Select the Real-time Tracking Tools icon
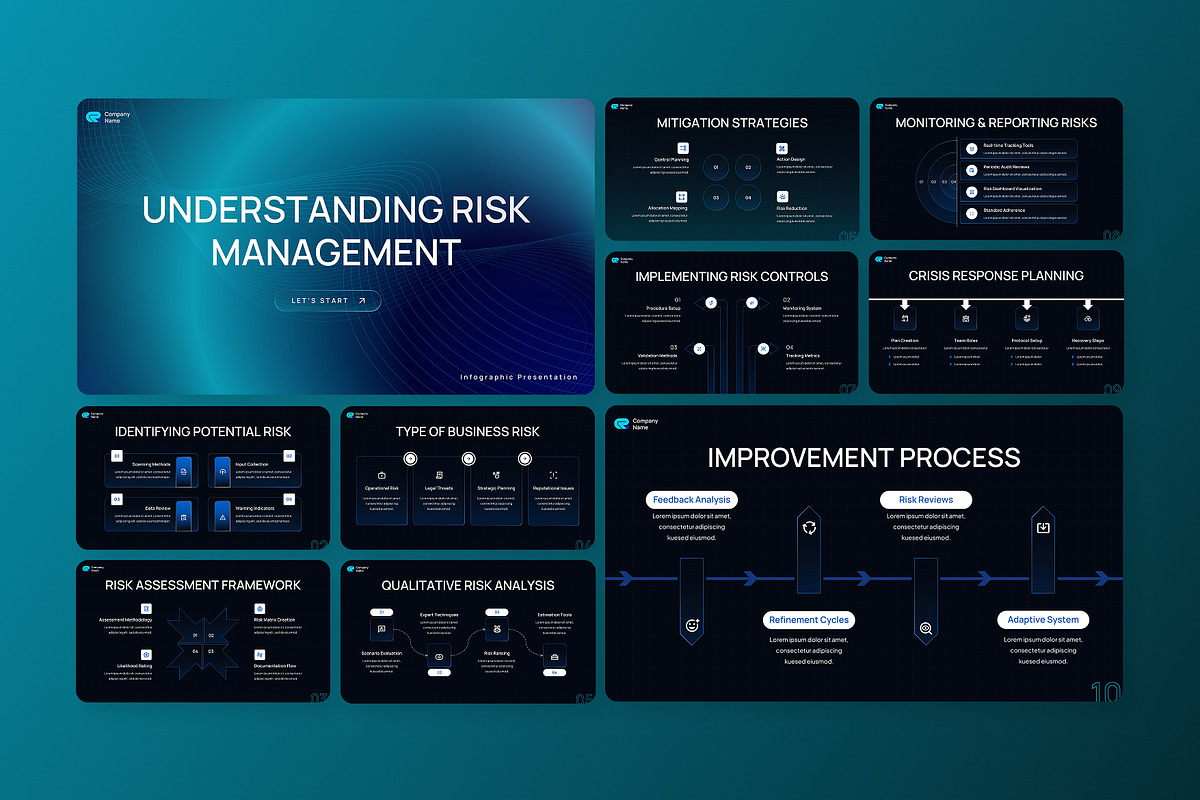 (971, 148)
